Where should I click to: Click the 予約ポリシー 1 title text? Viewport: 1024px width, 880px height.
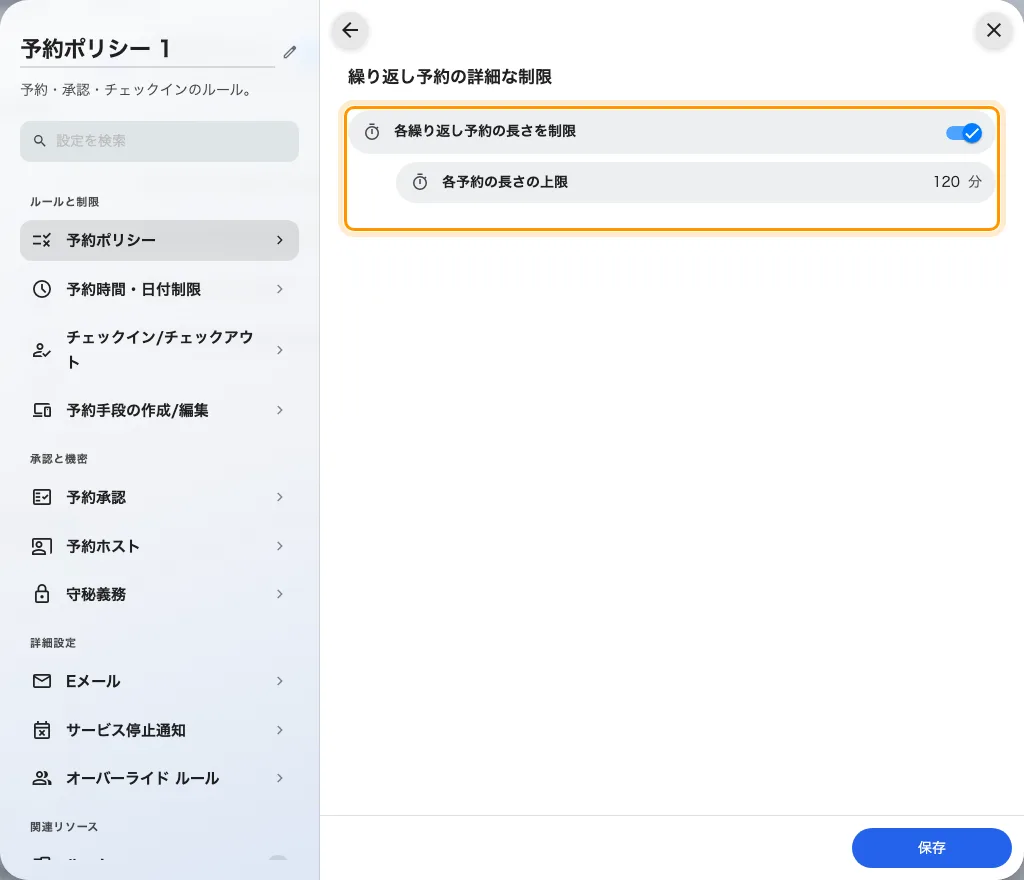click(x=95, y=49)
